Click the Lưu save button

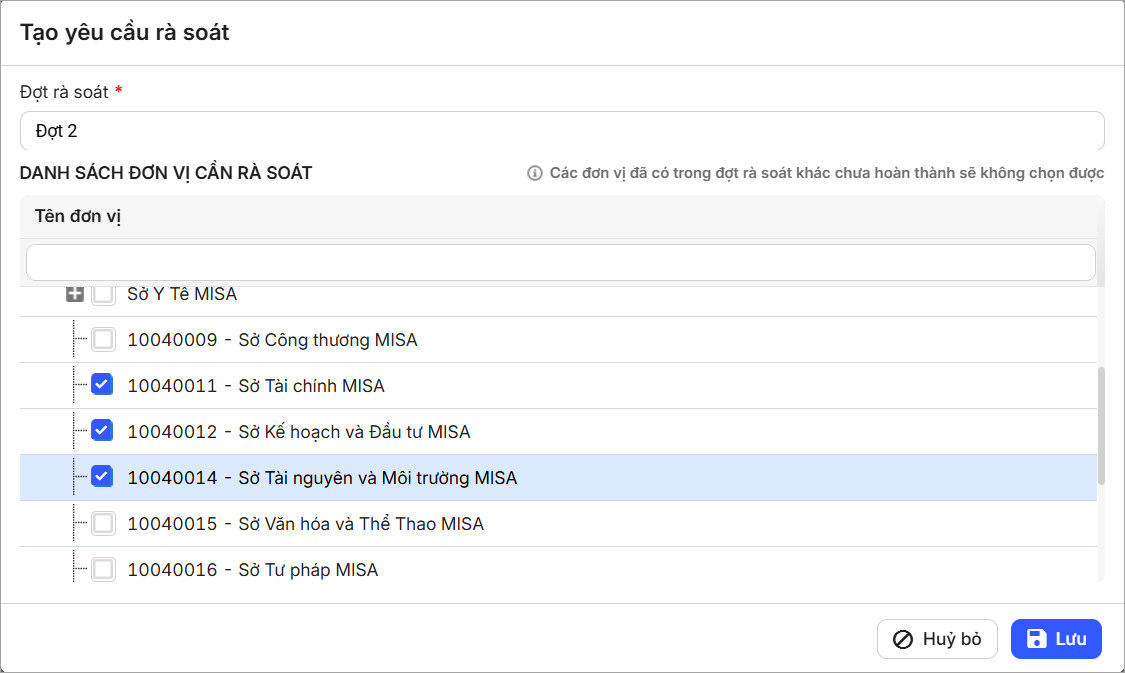click(1055, 639)
